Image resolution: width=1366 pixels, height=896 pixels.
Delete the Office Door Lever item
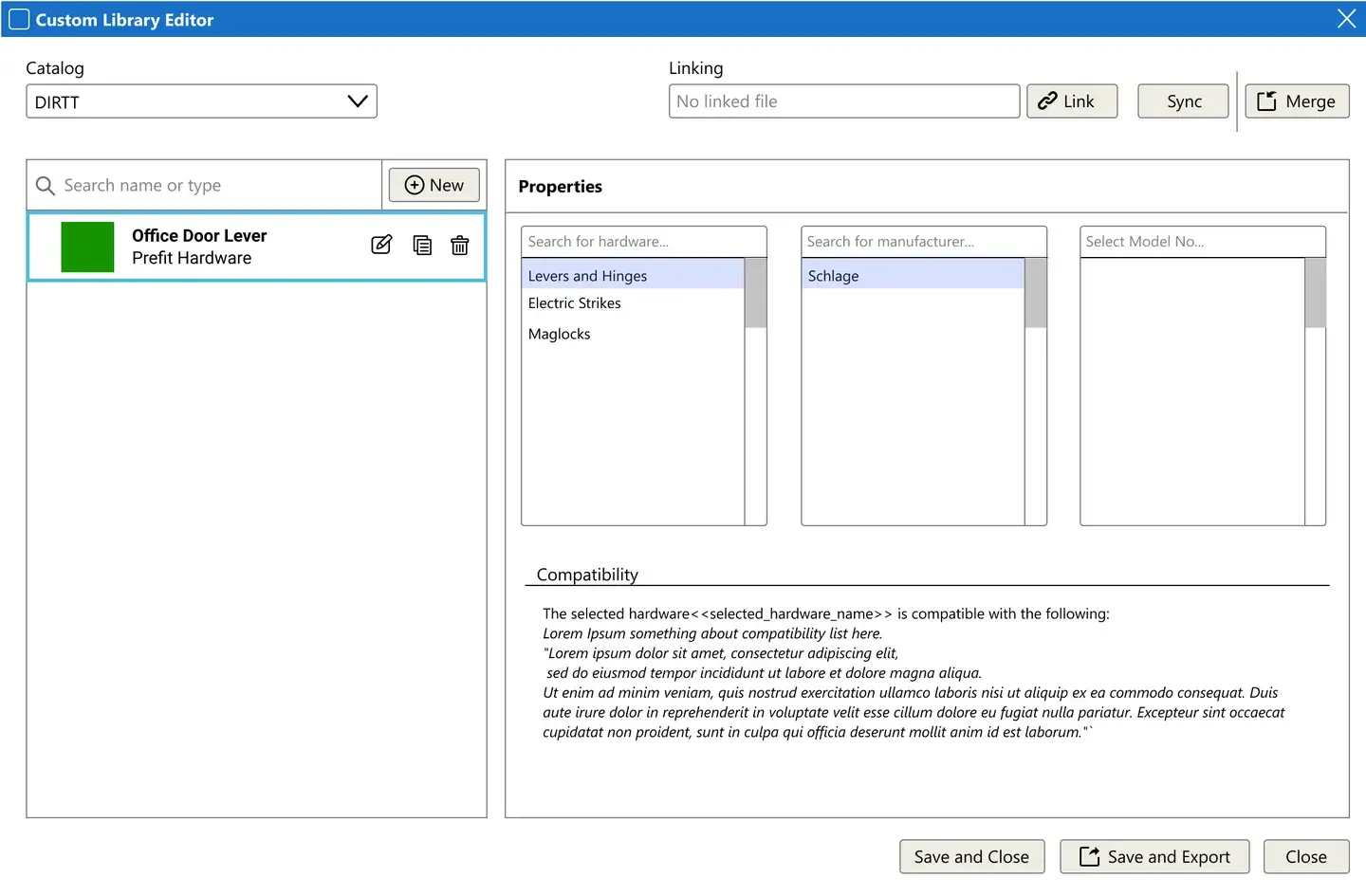pyautogui.click(x=460, y=246)
